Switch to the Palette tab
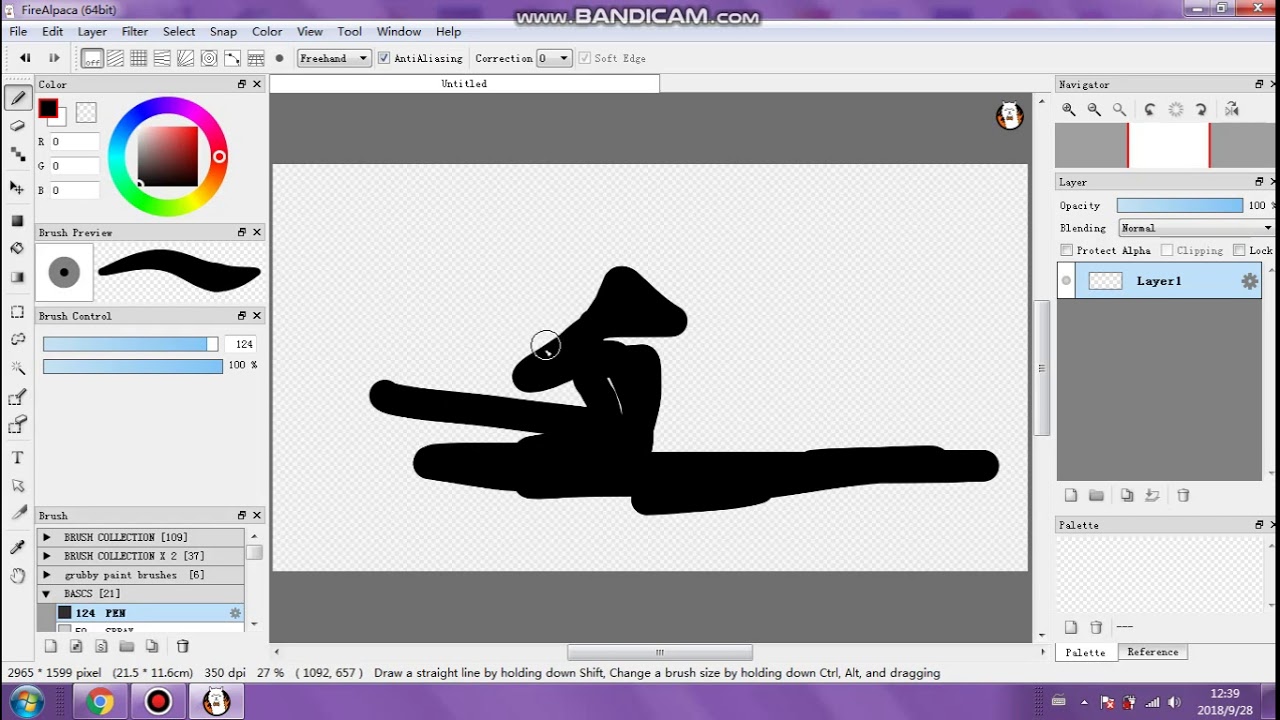 pyautogui.click(x=1085, y=652)
